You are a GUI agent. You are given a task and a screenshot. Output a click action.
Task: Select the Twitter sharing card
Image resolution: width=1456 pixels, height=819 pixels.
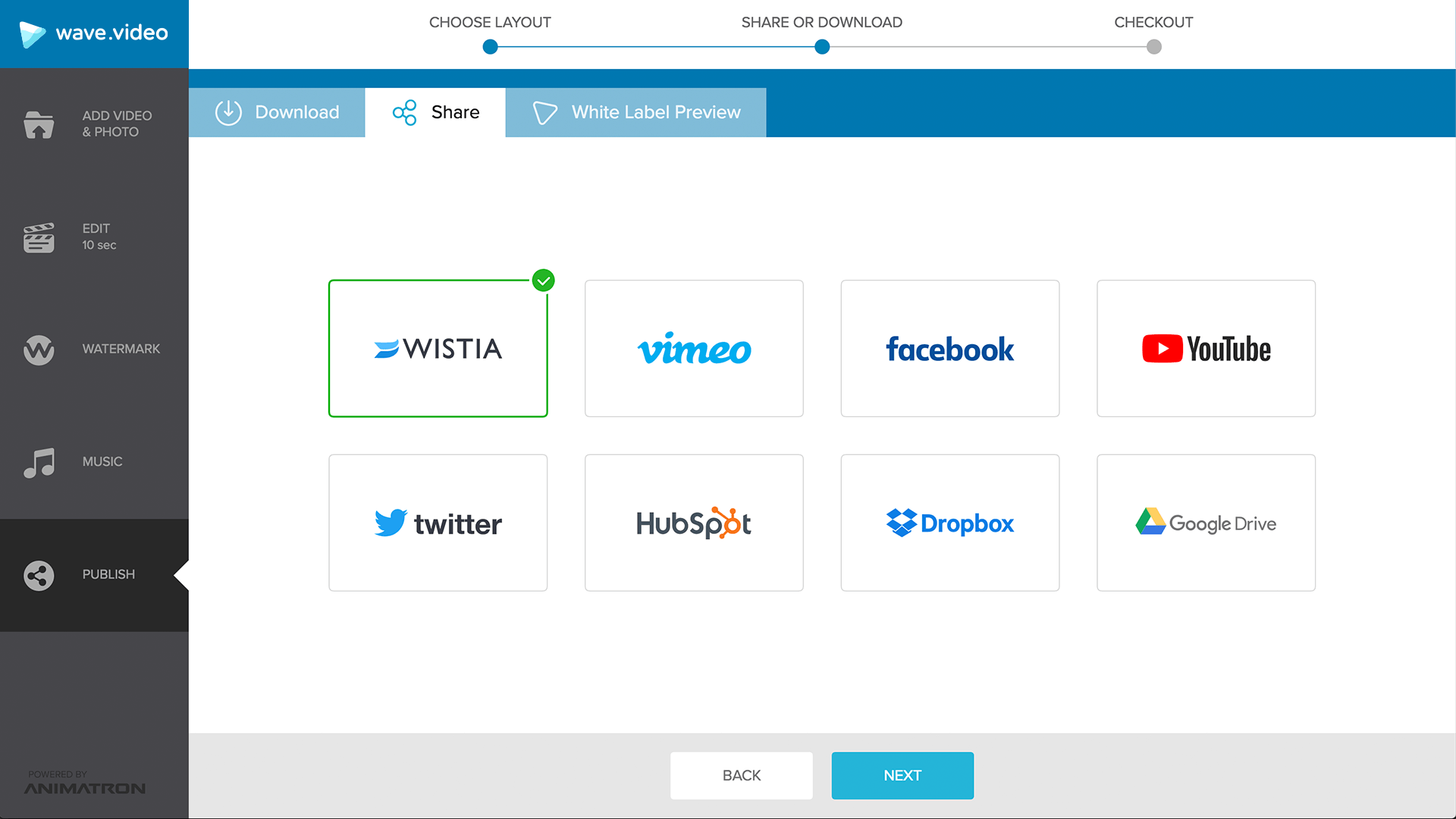pos(438,522)
